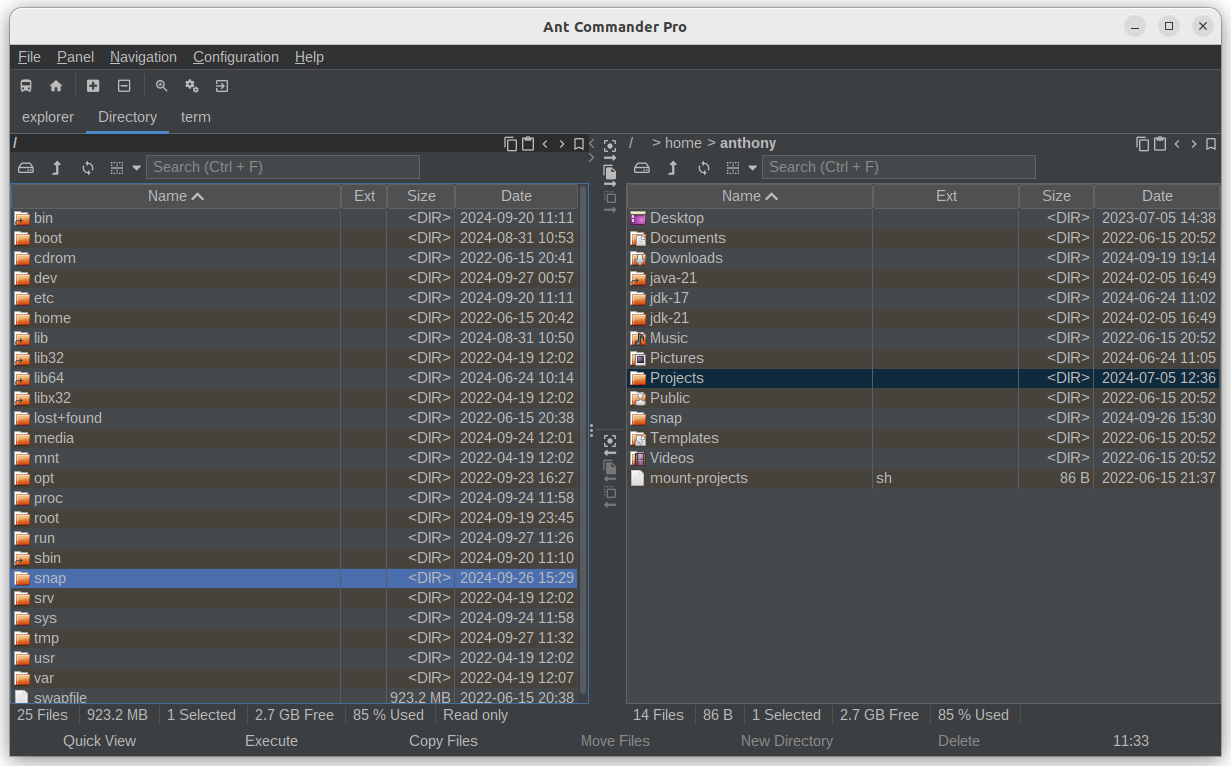Sort left panel by Name column header
This screenshot has height=766, width=1231.
click(176, 196)
